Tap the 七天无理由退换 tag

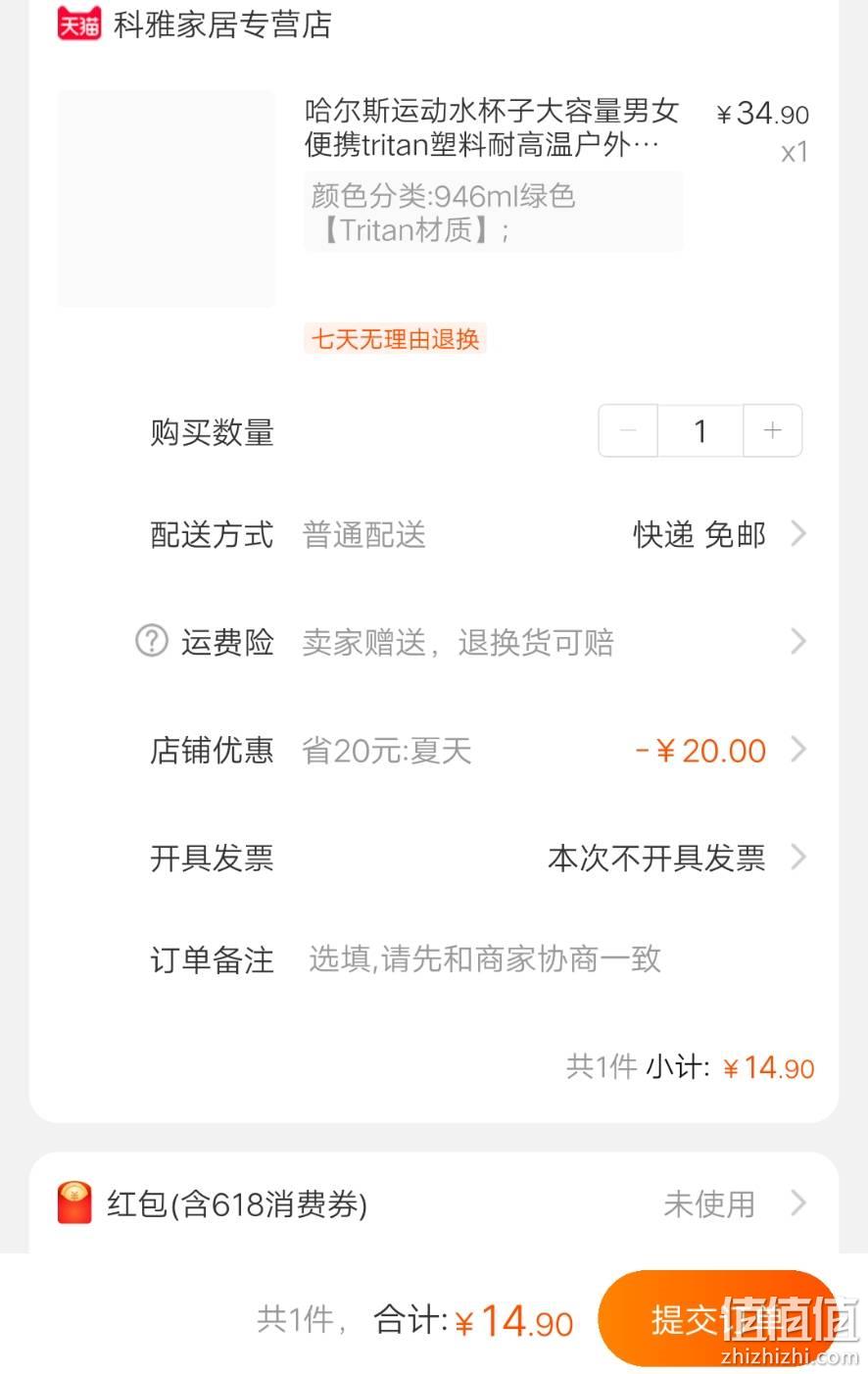pos(395,339)
